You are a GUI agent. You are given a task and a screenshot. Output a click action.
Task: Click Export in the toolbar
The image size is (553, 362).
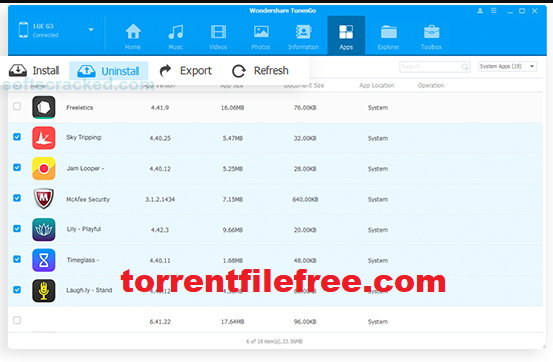186,71
